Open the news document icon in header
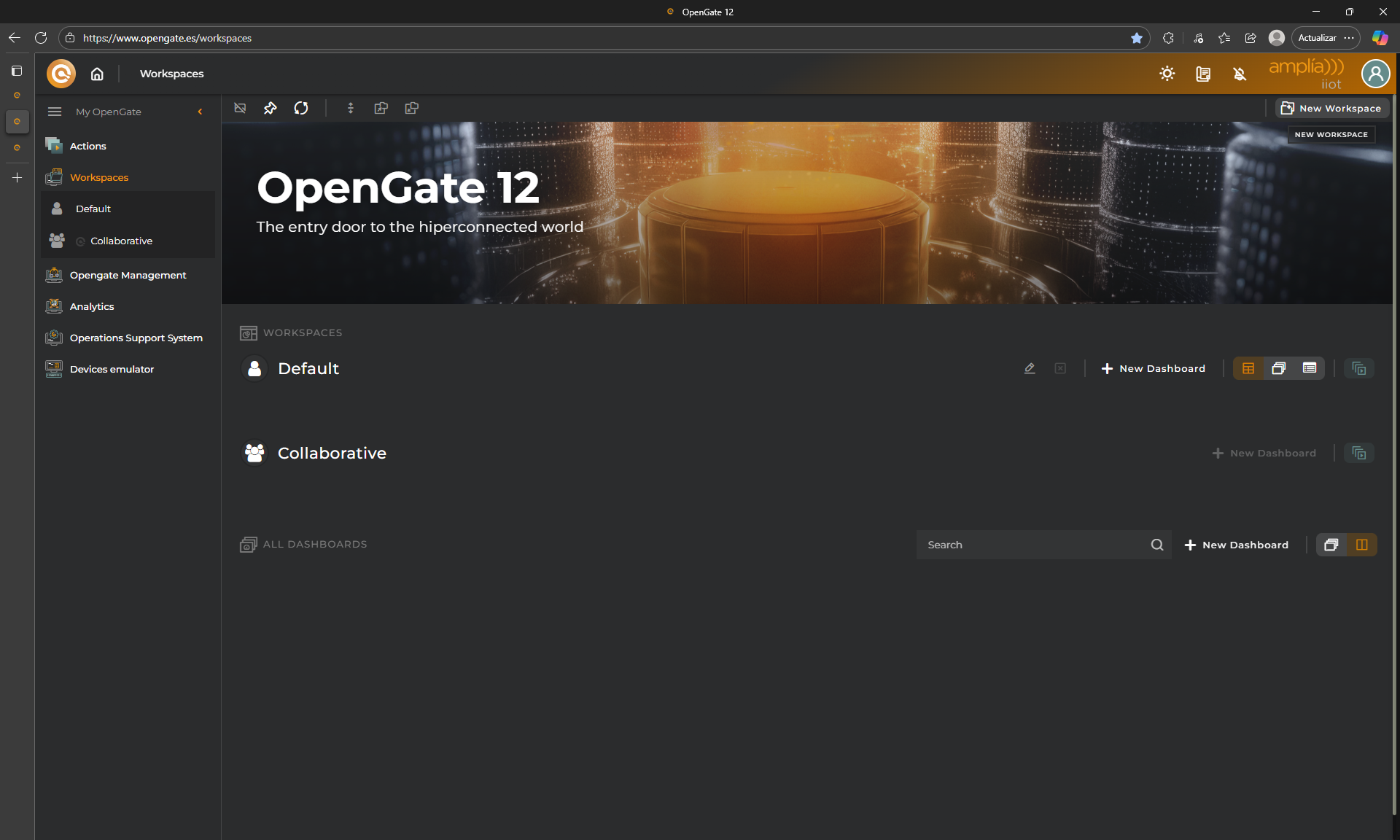The height and width of the screenshot is (840, 1400). (1203, 74)
